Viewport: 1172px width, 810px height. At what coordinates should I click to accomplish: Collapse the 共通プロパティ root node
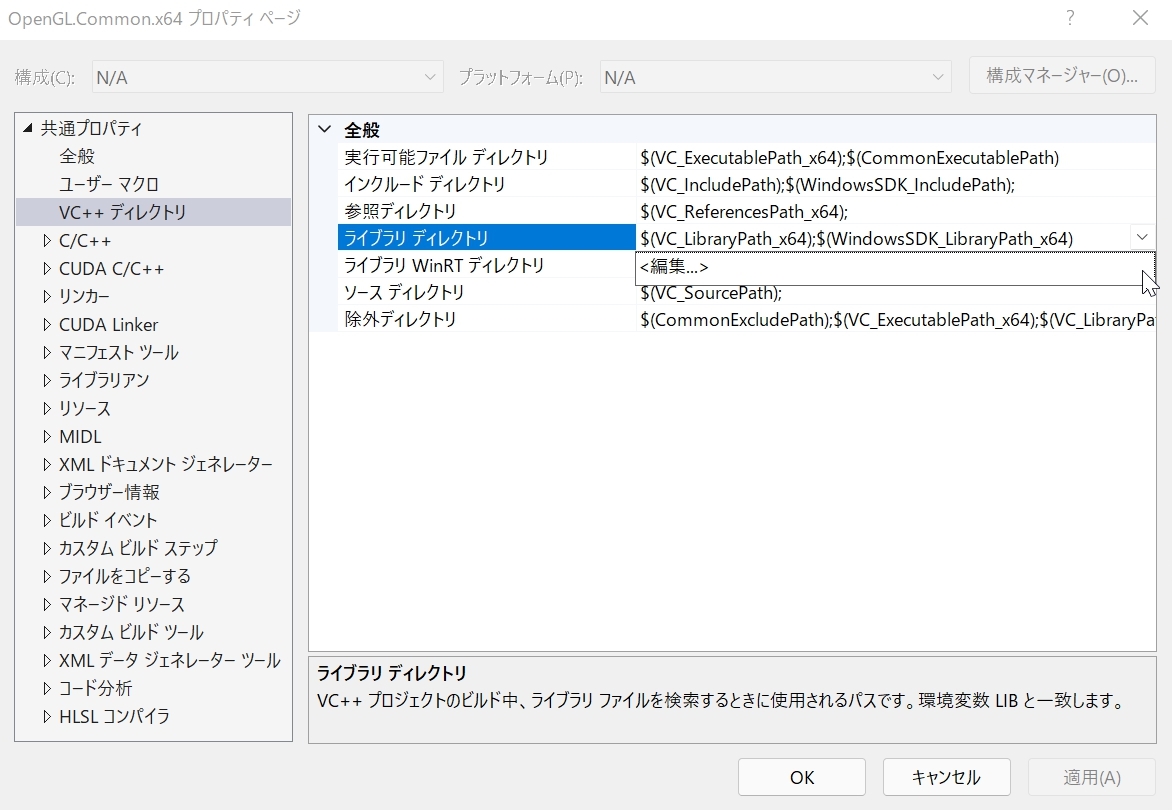tap(27, 128)
